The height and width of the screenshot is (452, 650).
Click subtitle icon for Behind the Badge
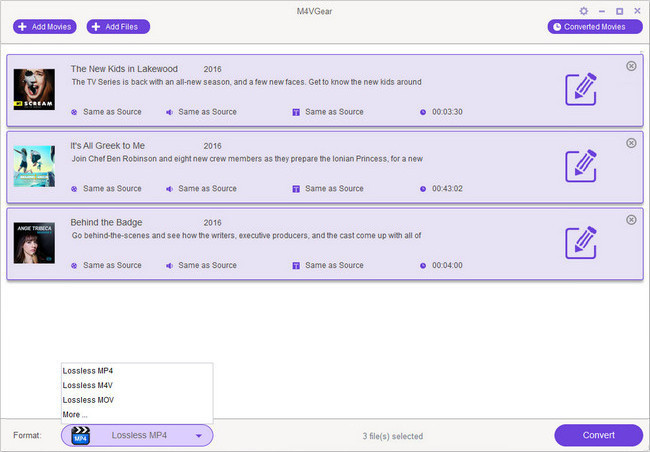(296, 265)
